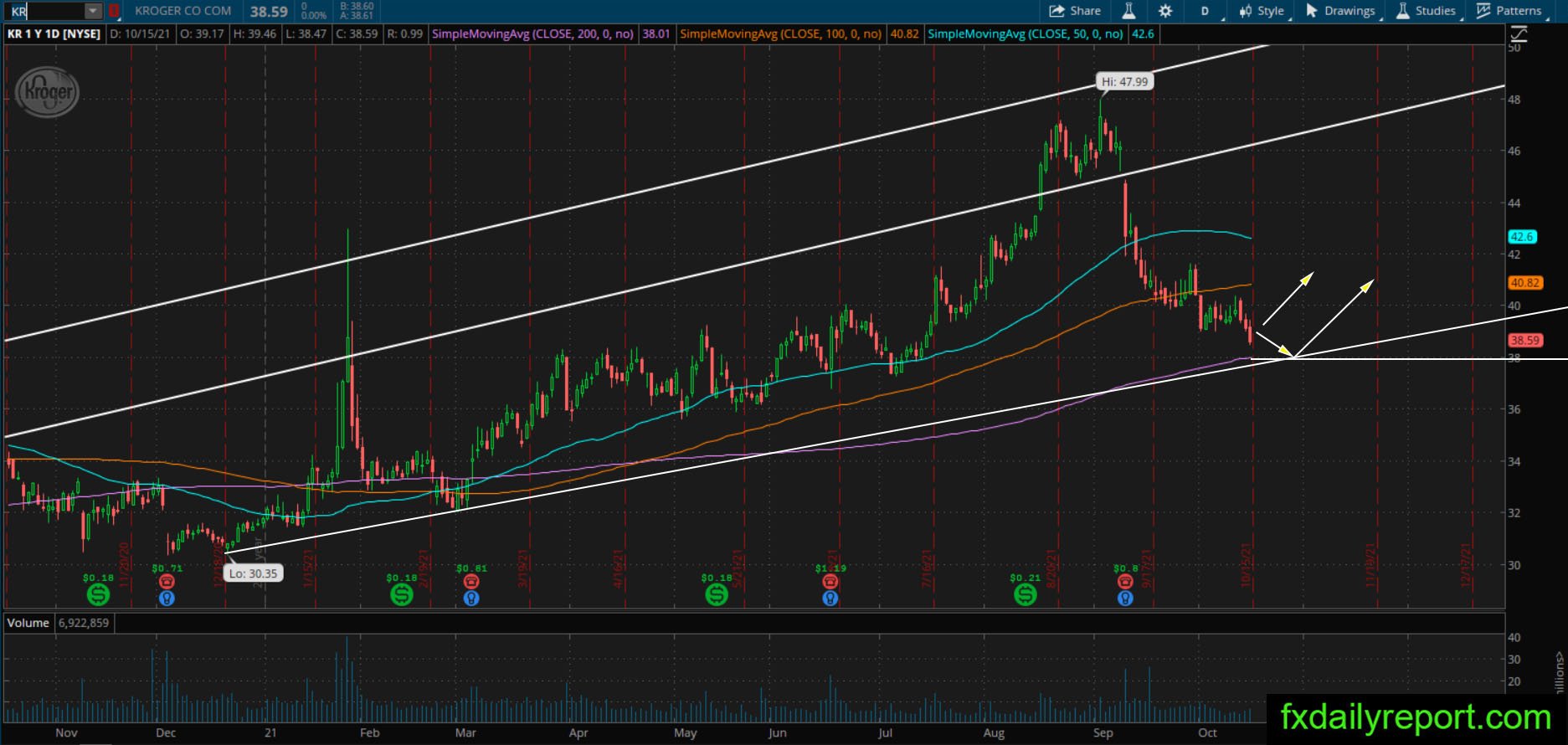Viewport: 1568px width, 745px height.
Task: Click the KR symbol input field
Action: (x=46, y=11)
